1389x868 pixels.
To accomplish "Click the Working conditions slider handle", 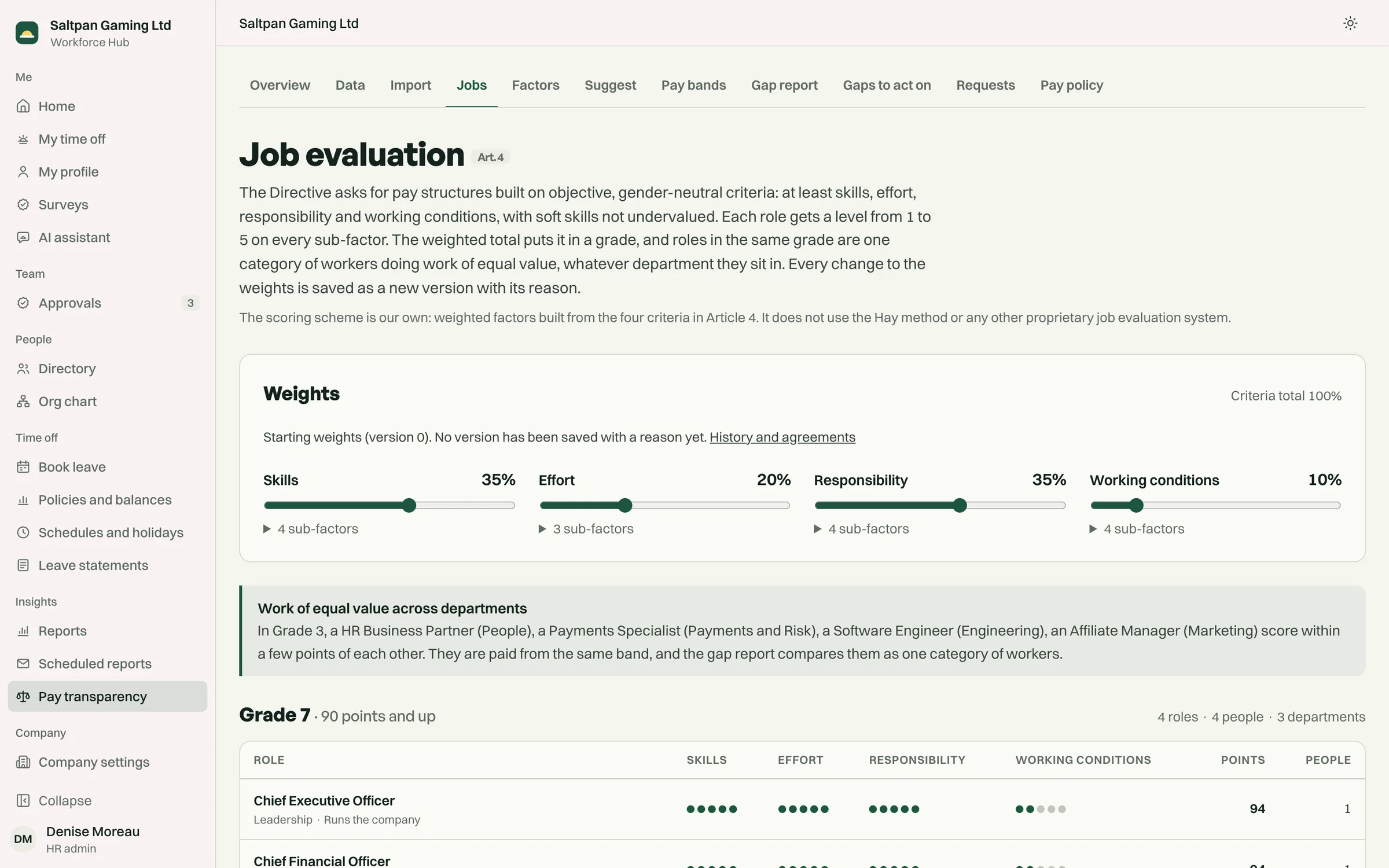I will [1137, 505].
